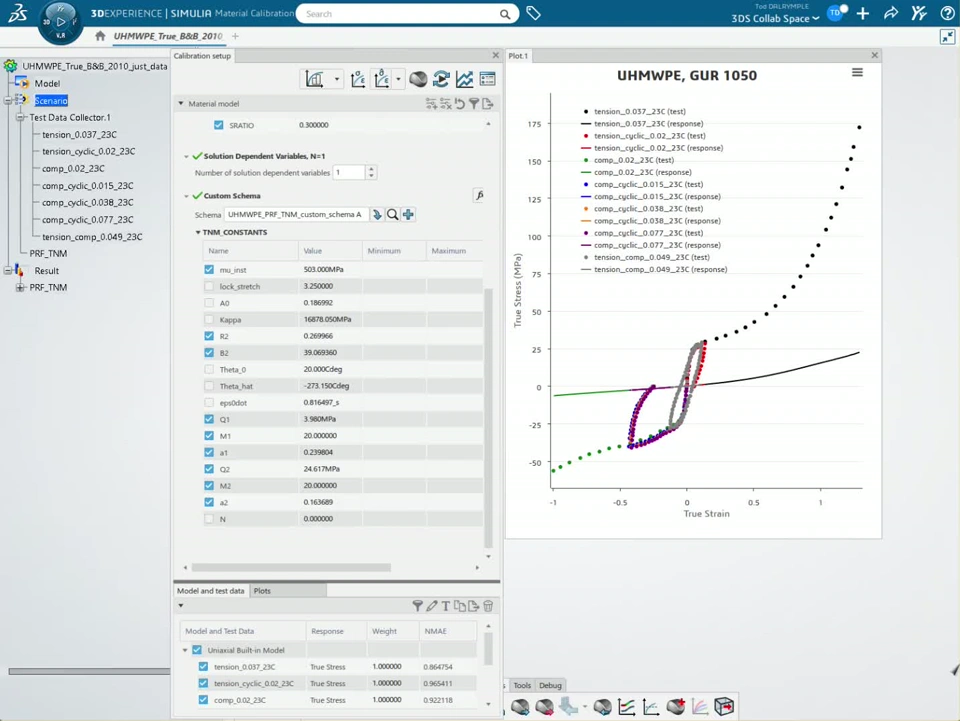Toggle the Q1 checkbox
The image size is (960, 721).
tap(209, 419)
